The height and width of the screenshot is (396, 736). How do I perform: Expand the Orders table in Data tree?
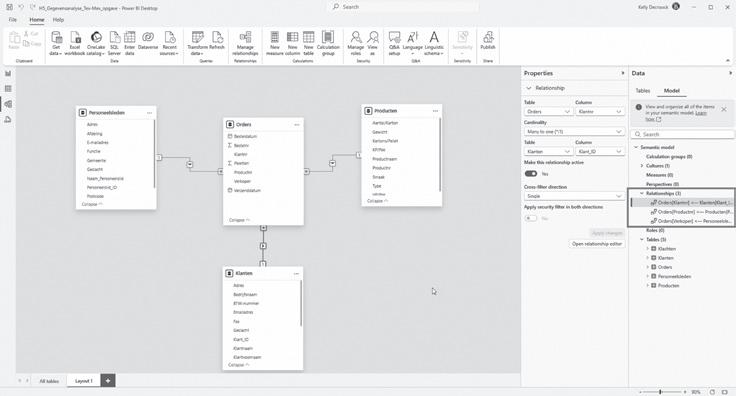pyautogui.click(x=648, y=267)
